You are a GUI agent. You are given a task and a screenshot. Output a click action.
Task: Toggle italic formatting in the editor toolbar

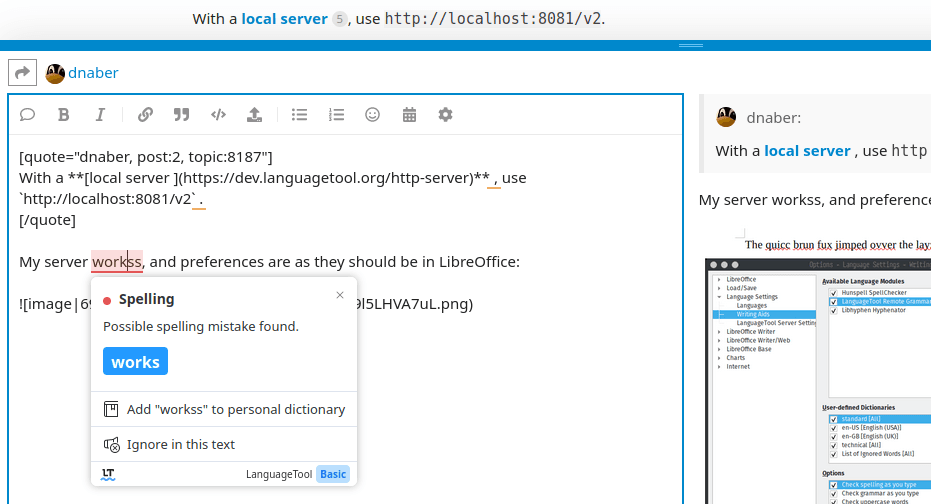(x=100, y=115)
